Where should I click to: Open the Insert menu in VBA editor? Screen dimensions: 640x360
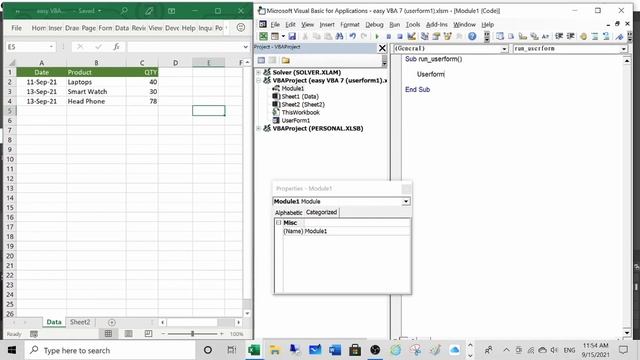(x=327, y=24)
